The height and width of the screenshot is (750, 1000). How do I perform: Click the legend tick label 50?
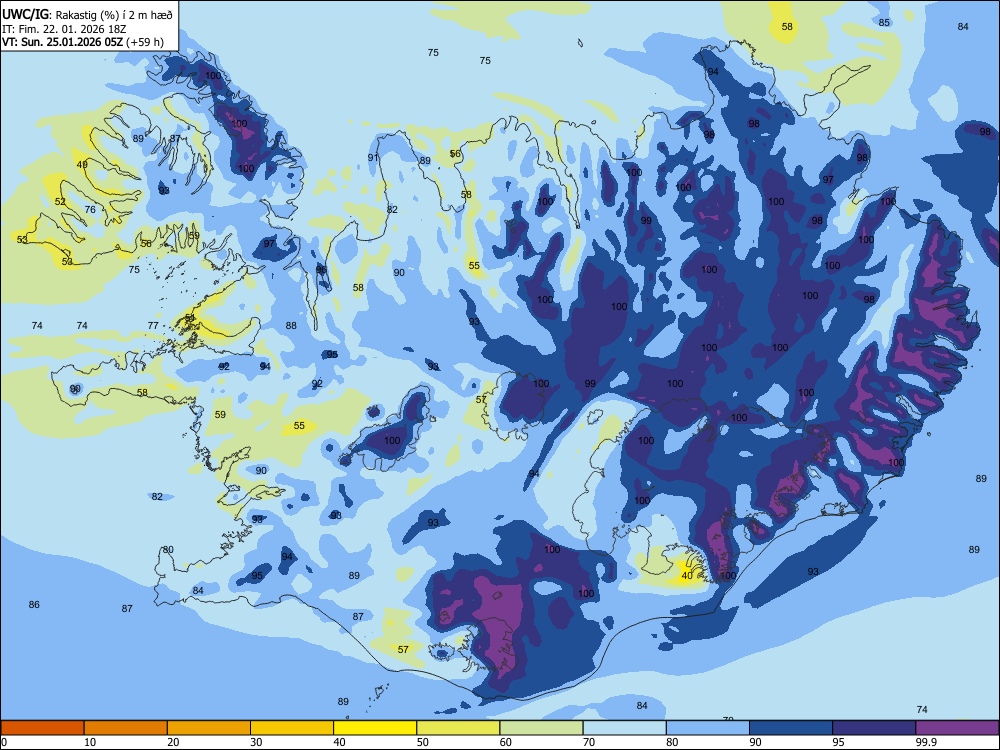tap(423, 742)
